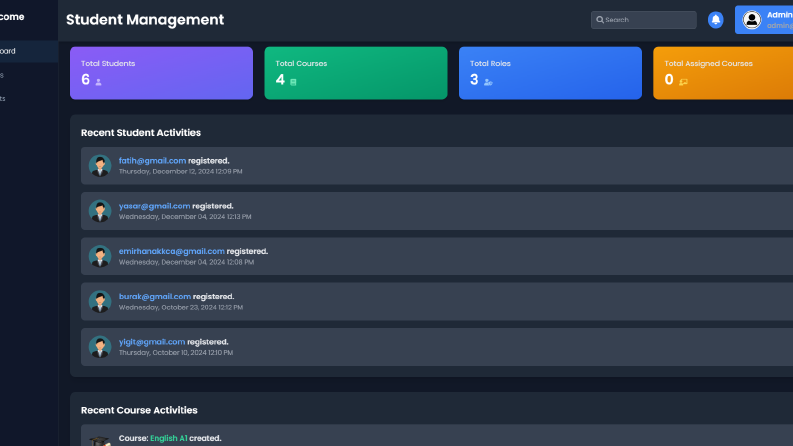This screenshot has width=793, height=446.
Task: Click the Recent Course Activities heading
Action: coord(139,410)
